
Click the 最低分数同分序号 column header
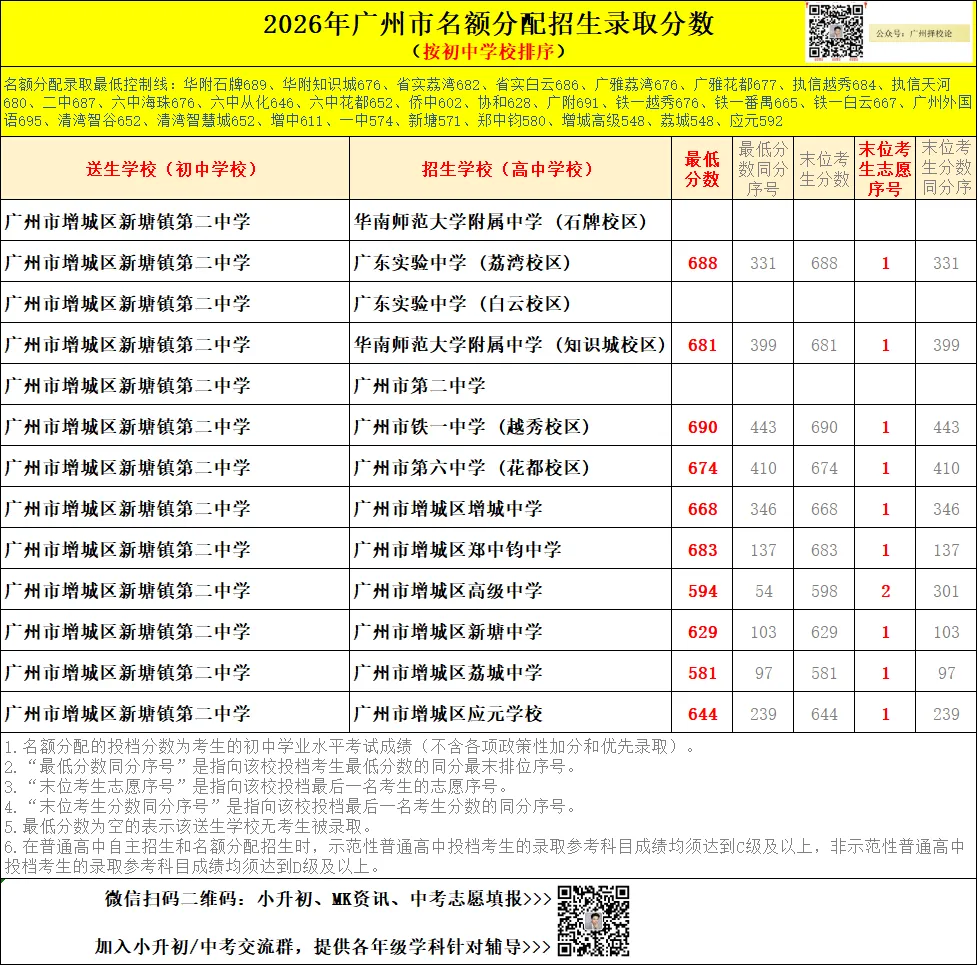tap(763, 168)
